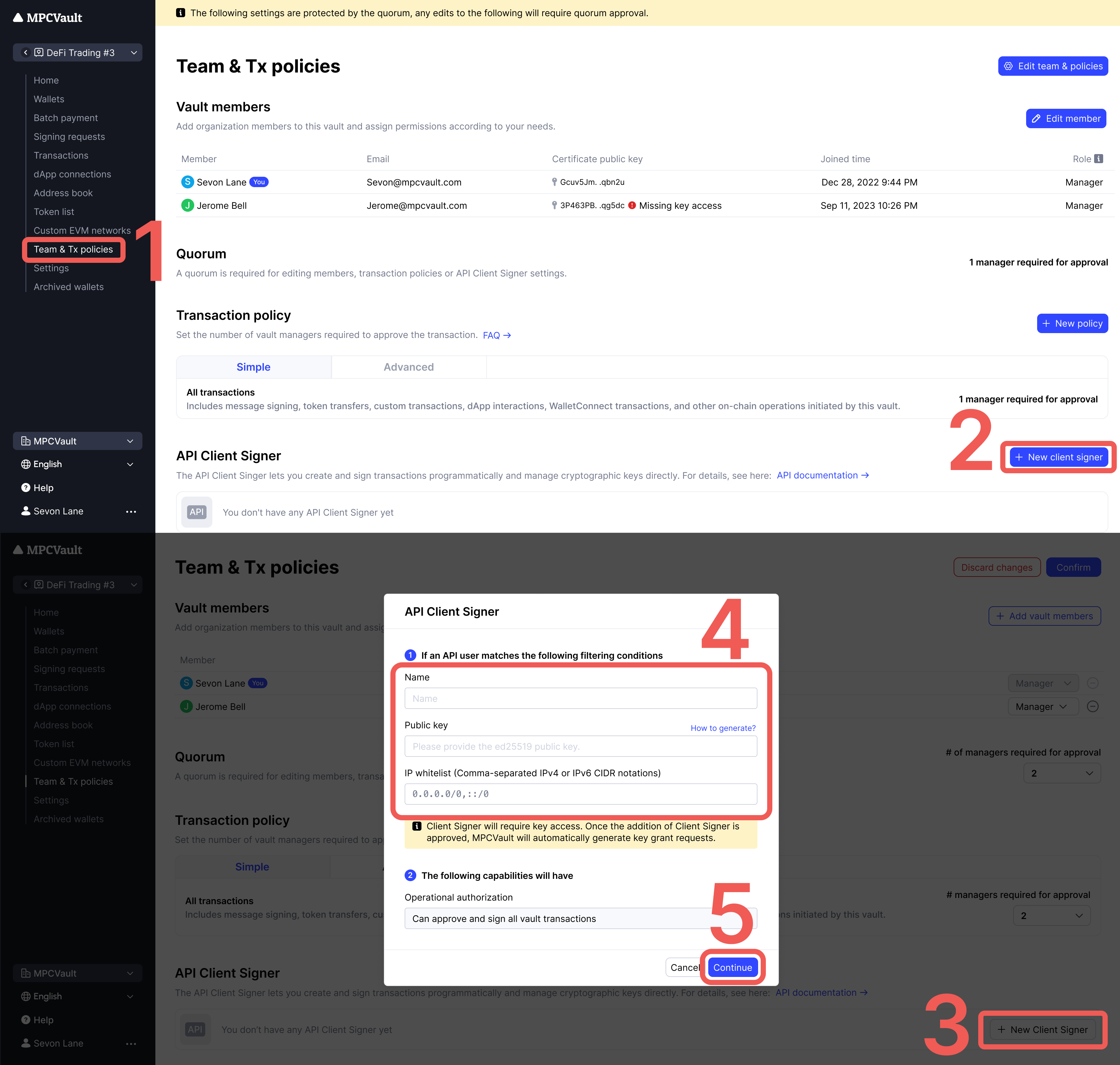Click remove icon next to Jerome Bell's role
Image resolution: width=1120 pixels, height=1065 pixels.
1092,706
